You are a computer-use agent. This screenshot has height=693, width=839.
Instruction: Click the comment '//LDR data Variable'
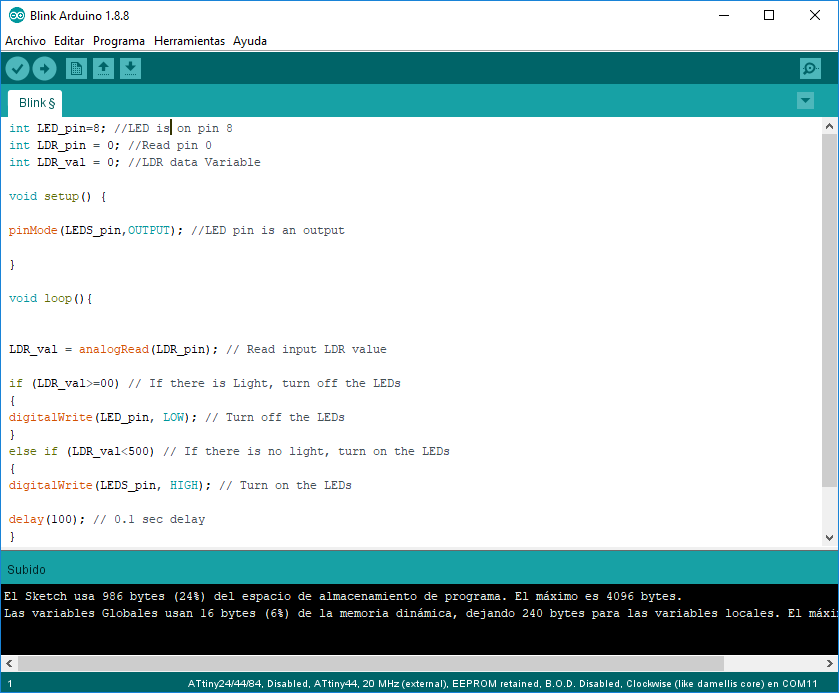(194, 162)
